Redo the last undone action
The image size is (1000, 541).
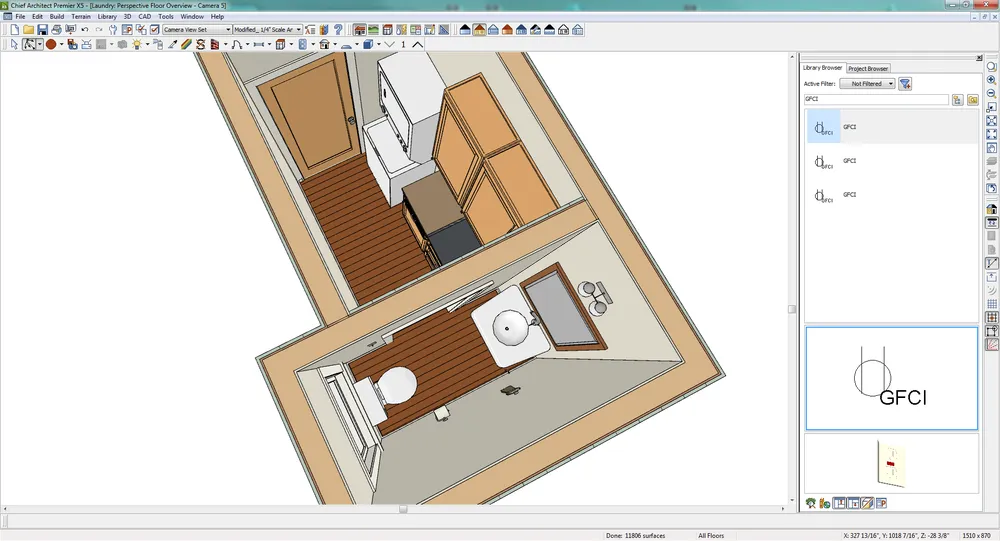point(99,30)
